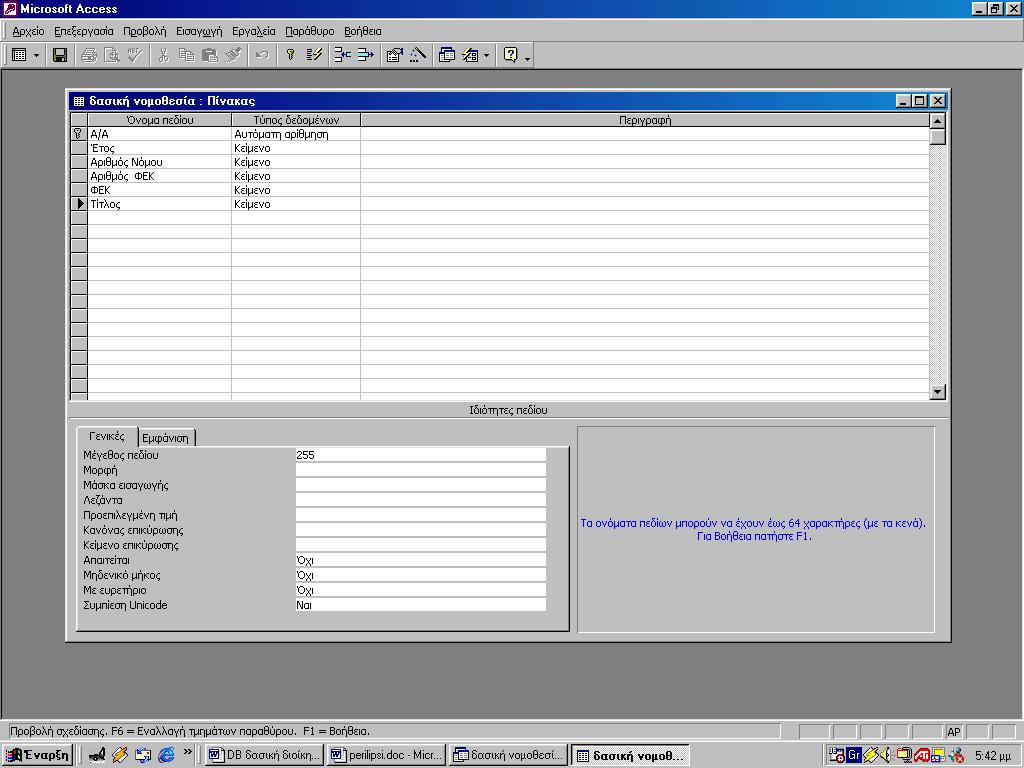This screenshot has width=1024, height=768.
Task: Click the field grid scrollbar up arrow
Action: [938, 121]
